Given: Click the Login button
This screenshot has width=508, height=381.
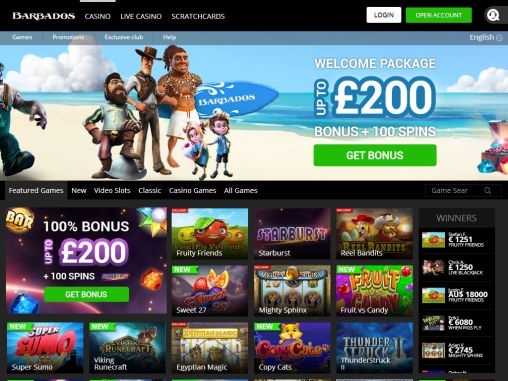Looking at the screenshot, I should [x=384, y=15].
